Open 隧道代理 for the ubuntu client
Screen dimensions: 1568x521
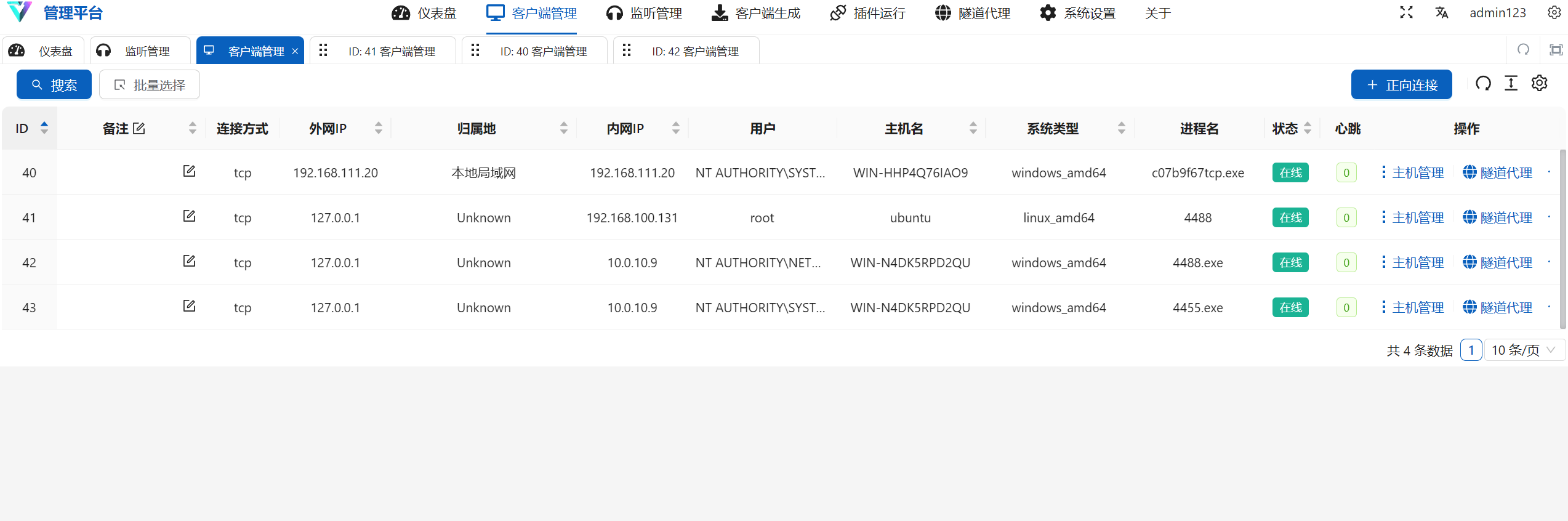[x=1497, y=217]
